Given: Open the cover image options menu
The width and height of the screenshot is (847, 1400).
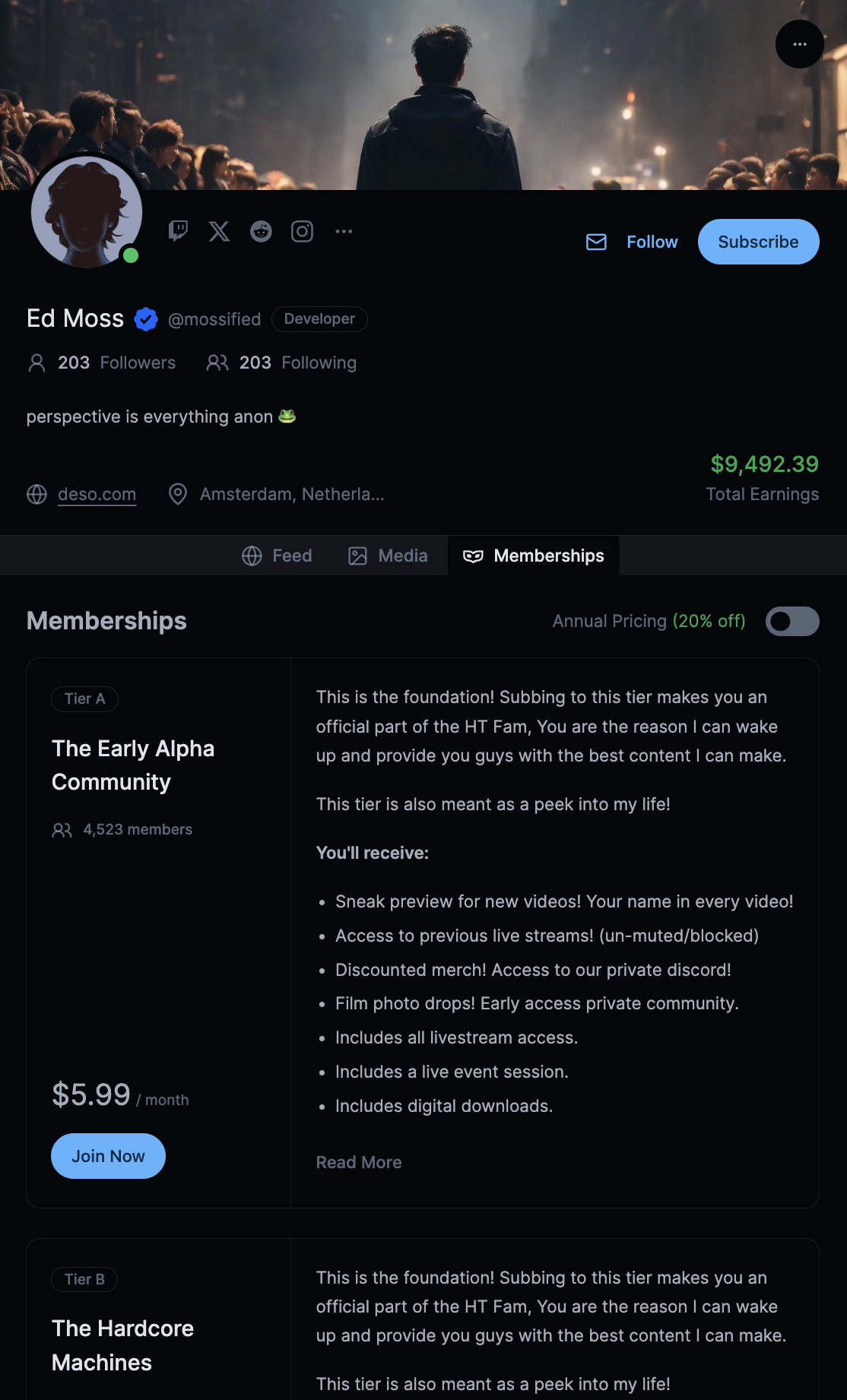Looking at the screenshot, I should click(x=799, y=44).
